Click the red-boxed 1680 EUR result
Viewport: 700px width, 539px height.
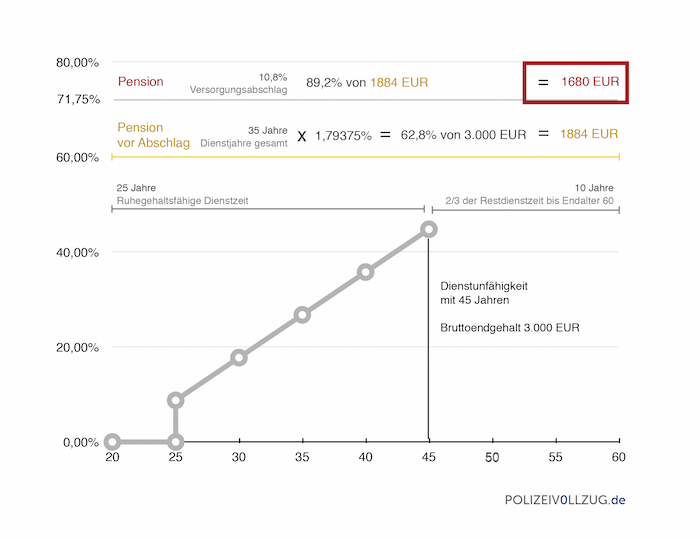pyautogui.click(x=576, y=82)
